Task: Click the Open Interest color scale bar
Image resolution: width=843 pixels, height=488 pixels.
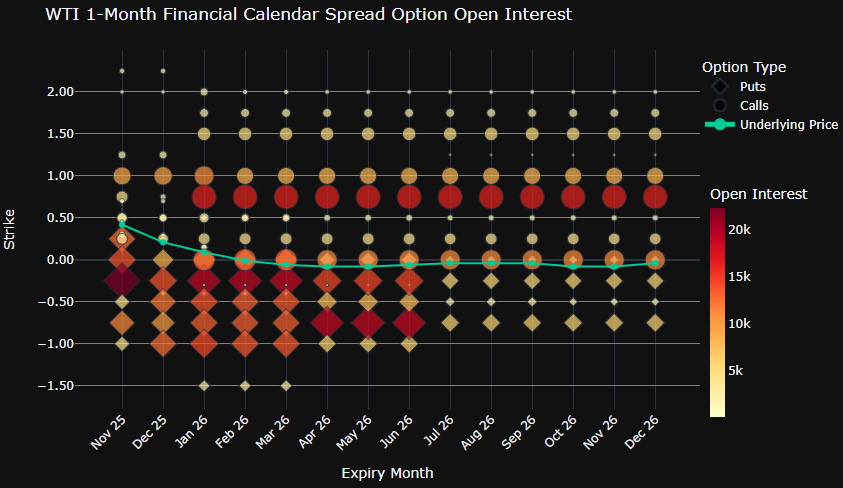Action: click(x=717, y=311)
